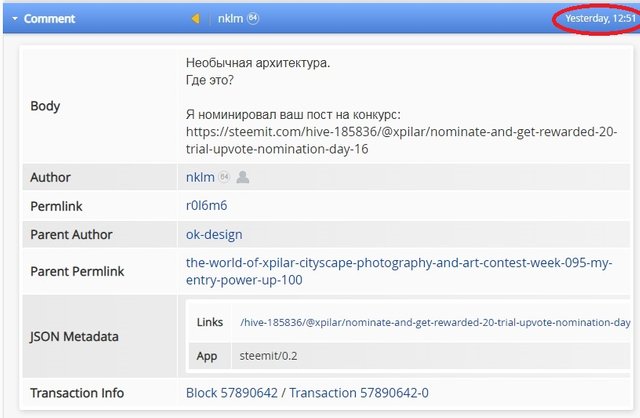Open Transaction 57890642-0 link
This screenshot has height=418, width=640.
click(359, 393)
